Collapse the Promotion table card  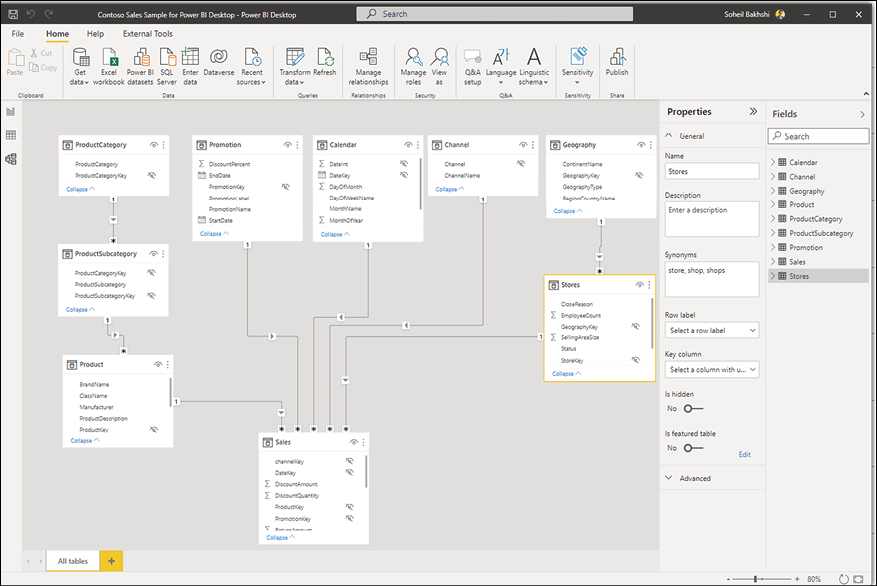pyautogui.click(x=214, y=234)
